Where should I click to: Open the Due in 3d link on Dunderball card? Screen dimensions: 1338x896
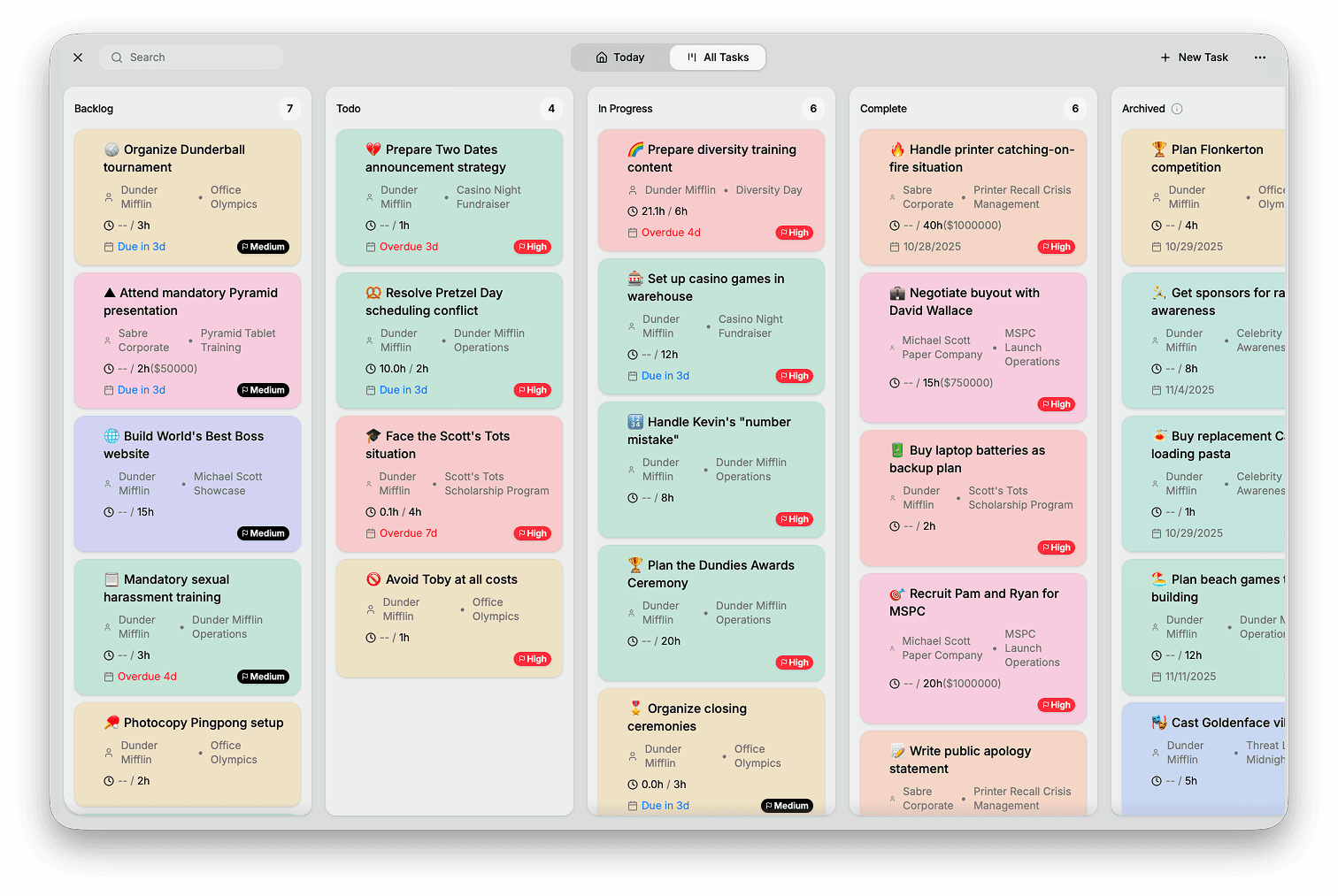coord(141,247)
